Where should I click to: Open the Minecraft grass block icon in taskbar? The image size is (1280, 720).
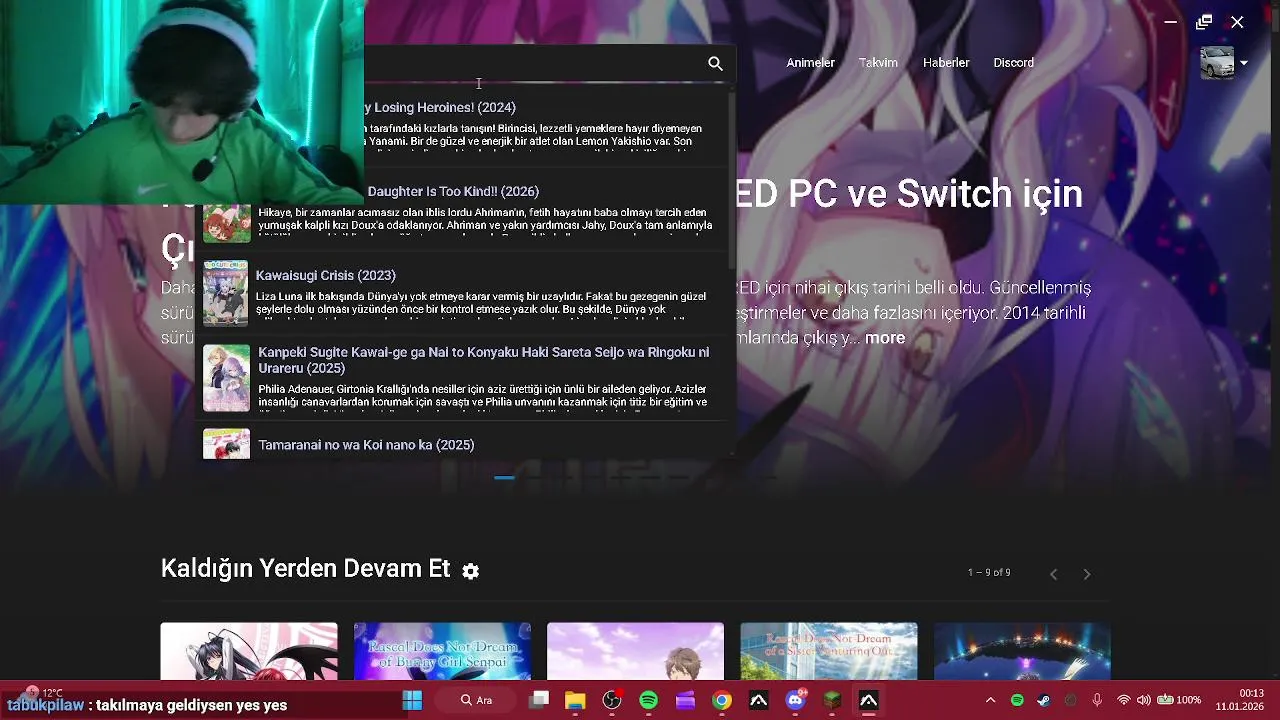[832, 700]
